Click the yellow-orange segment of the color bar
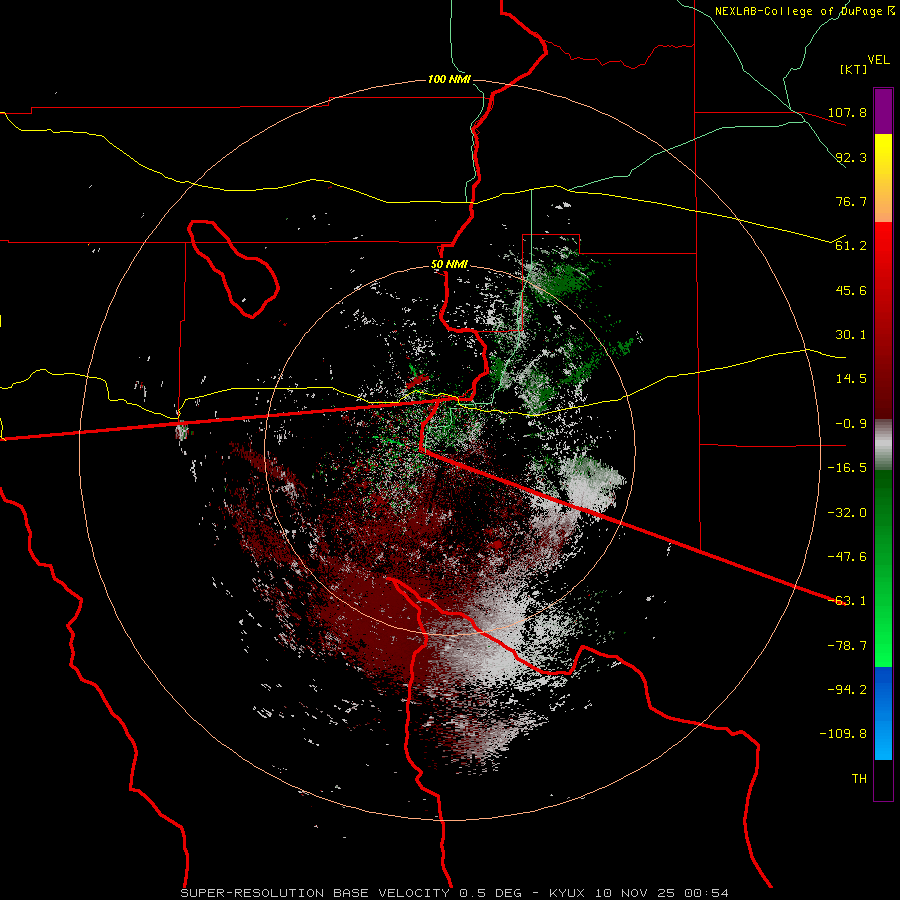Screen dimensions: 900x900 [x=883, y=178]
